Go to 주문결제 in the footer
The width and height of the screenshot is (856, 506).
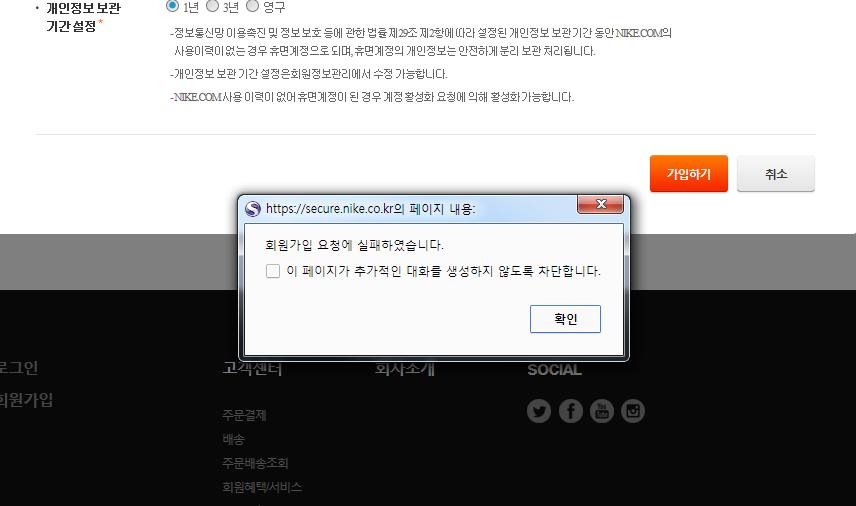tap(244, 415)
